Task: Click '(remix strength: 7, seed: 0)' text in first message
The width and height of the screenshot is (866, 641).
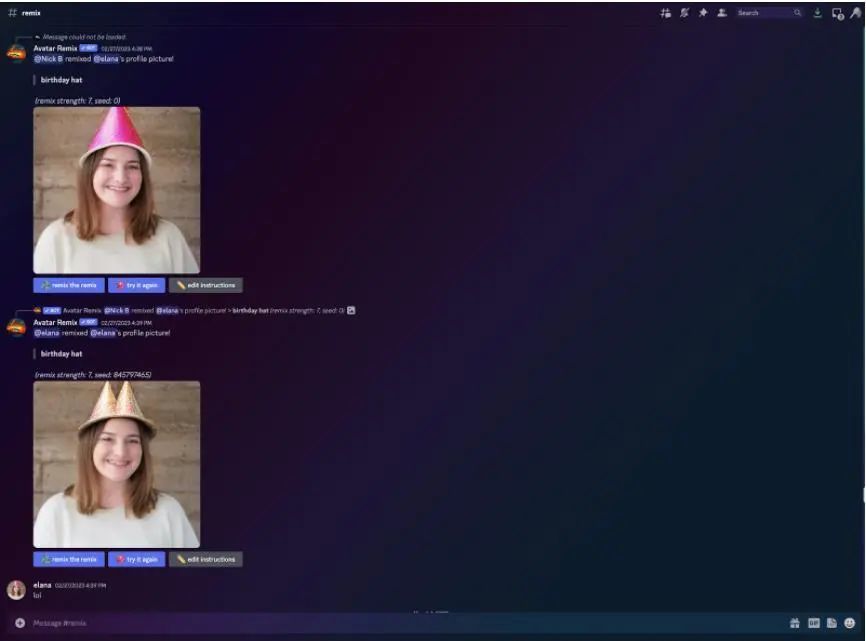Action: 77,100
